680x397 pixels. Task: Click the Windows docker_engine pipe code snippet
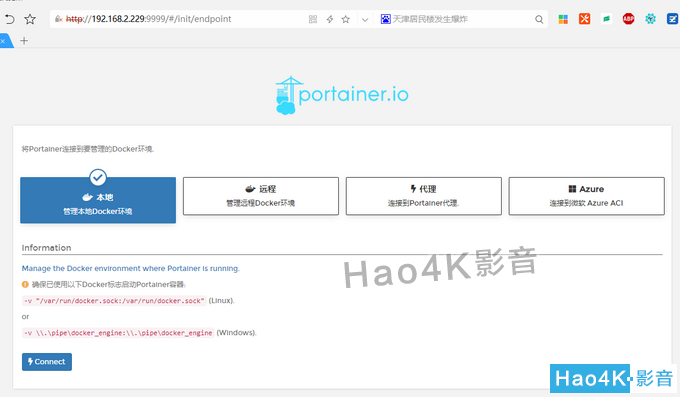pyautogui.click(x=118, y=333)
